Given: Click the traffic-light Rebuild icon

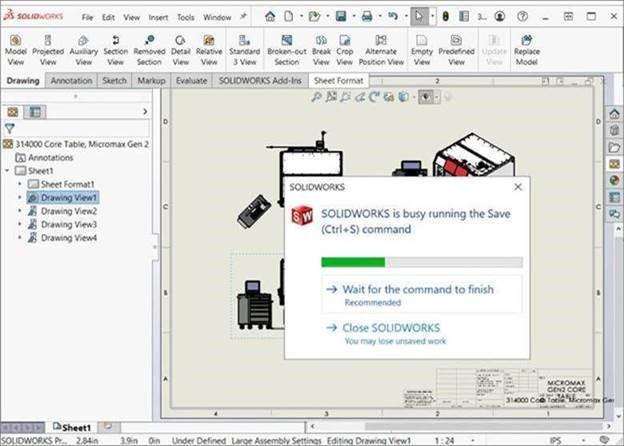Looking at the screenshot, I should [446, 16].
